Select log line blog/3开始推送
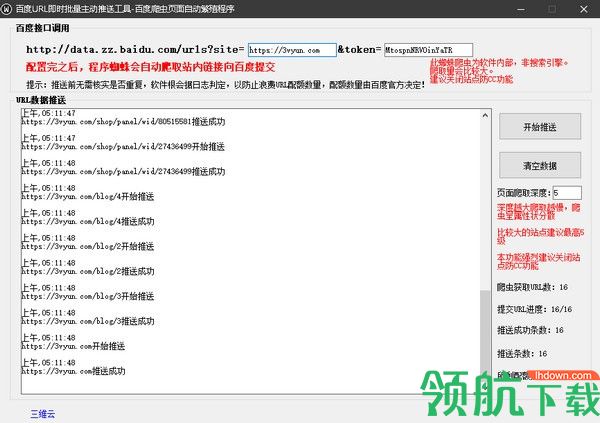The height and width of the screenshot is (423, 600). 88,296
